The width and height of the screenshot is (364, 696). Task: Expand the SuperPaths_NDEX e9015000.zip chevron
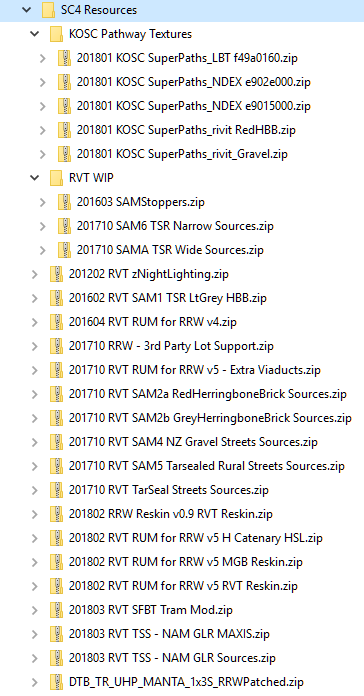43,106
